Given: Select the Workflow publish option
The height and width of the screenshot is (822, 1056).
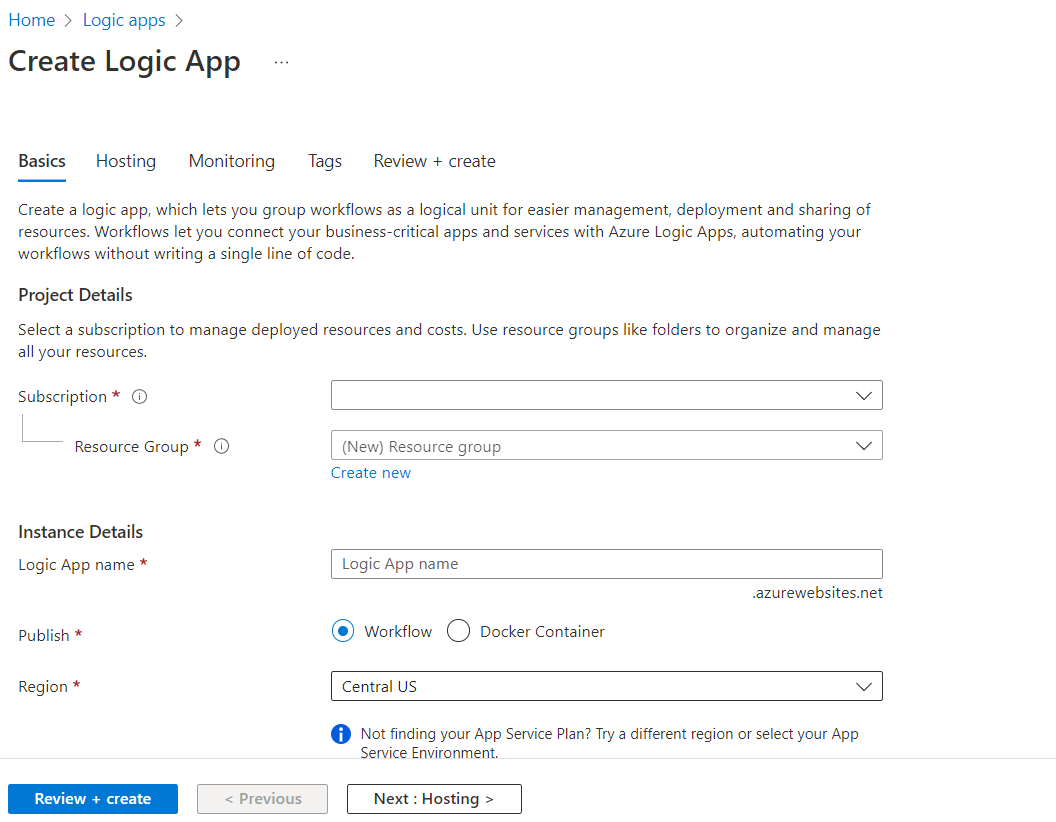Looking at the screenshot, I should (343, 631).
